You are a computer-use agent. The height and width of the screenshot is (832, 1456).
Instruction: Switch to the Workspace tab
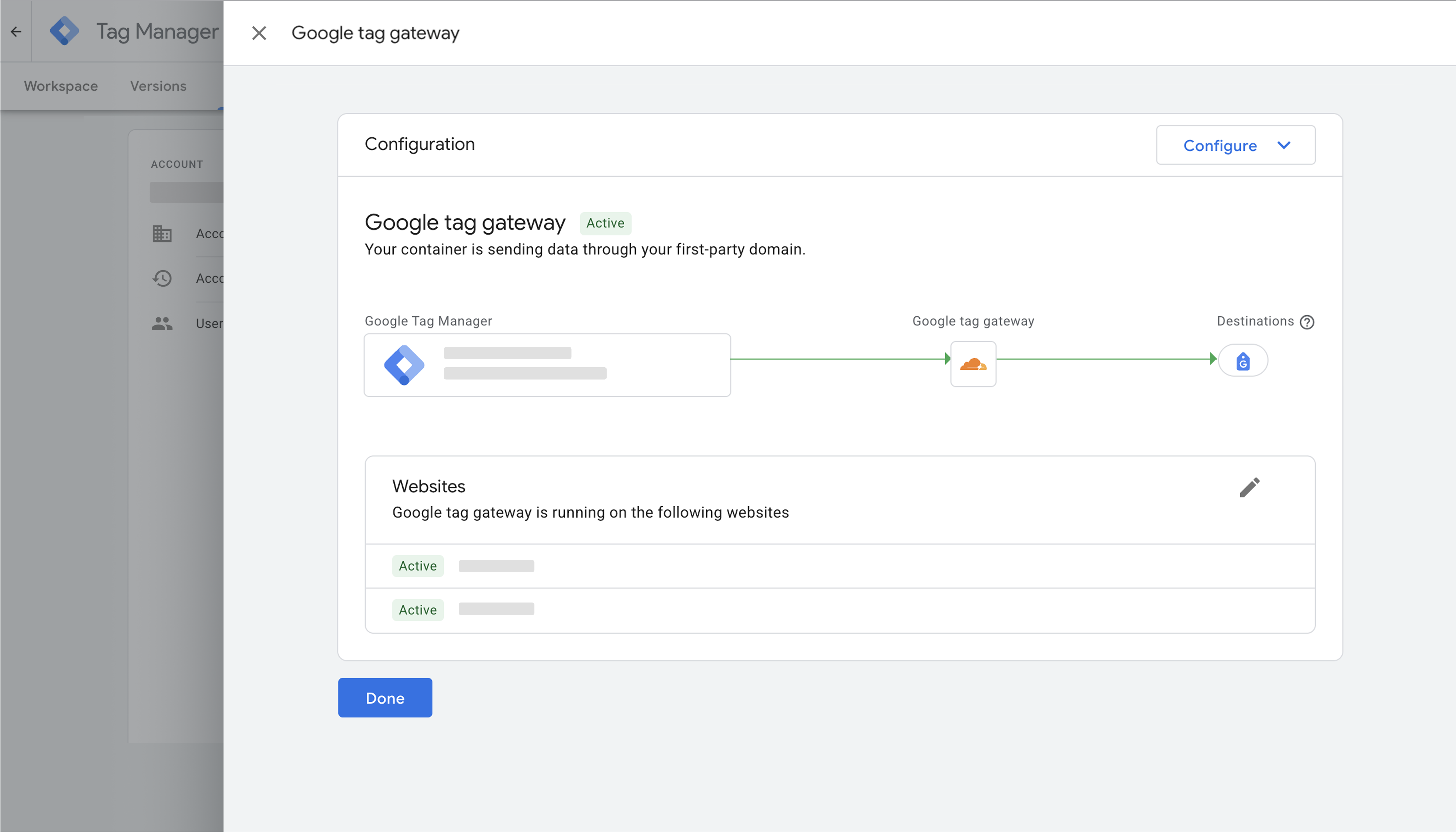pyautogui.click(x=61, y=86)
